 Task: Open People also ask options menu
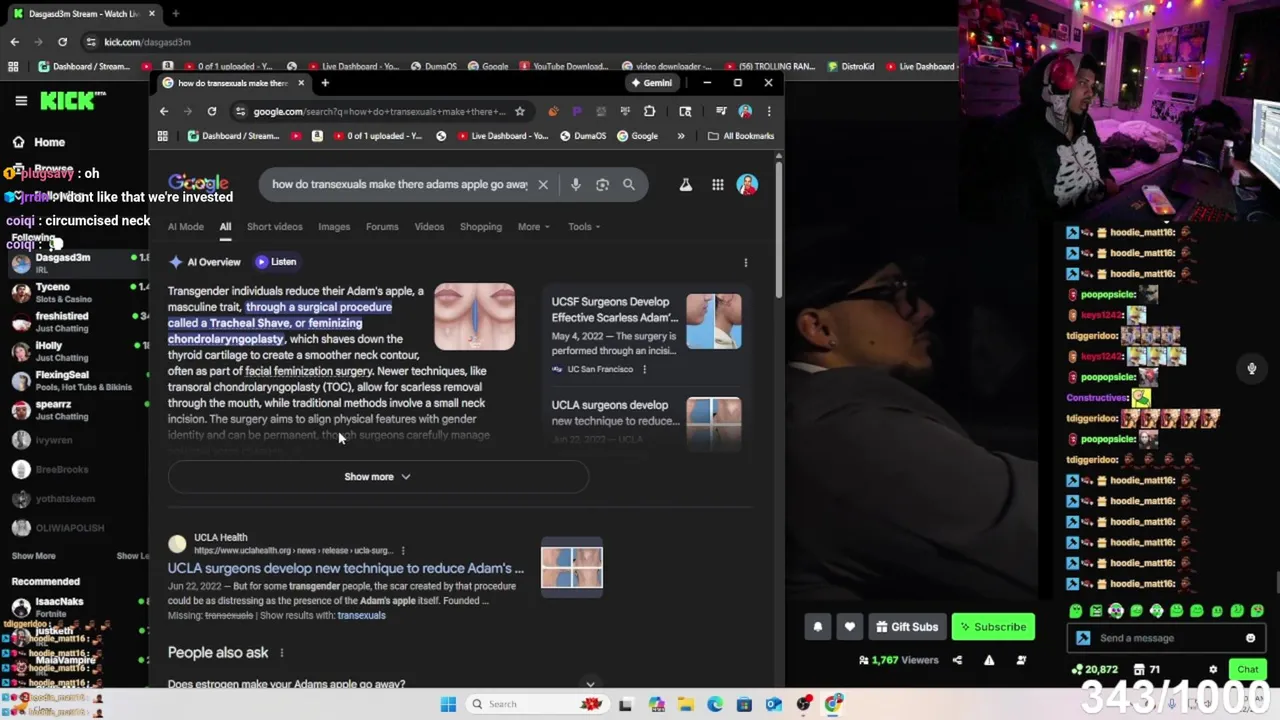(x=281, y=653)
